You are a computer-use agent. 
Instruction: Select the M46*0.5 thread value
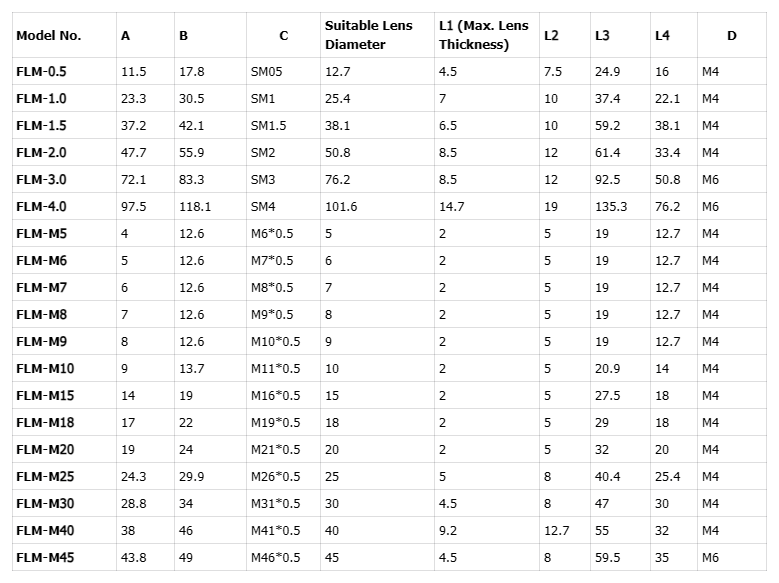pos(275,558)
